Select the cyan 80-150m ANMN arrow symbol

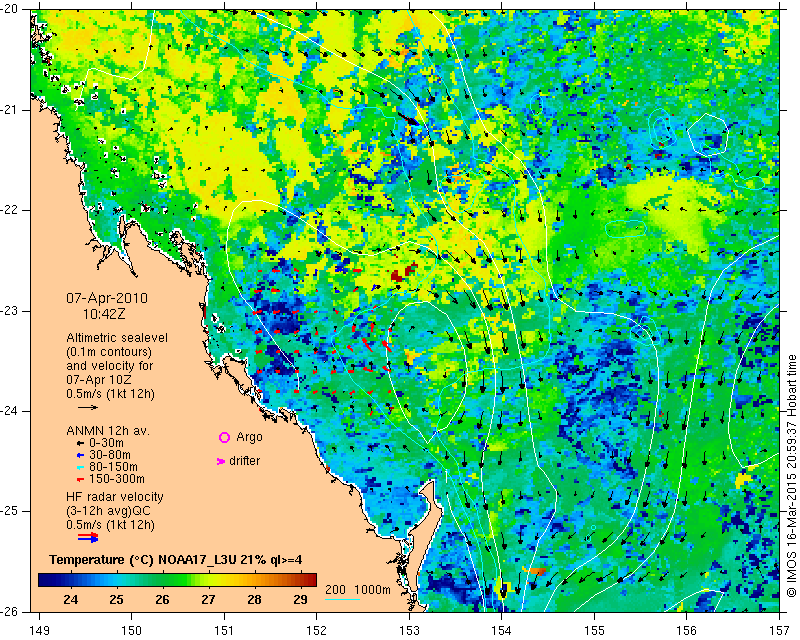[80, 467]
